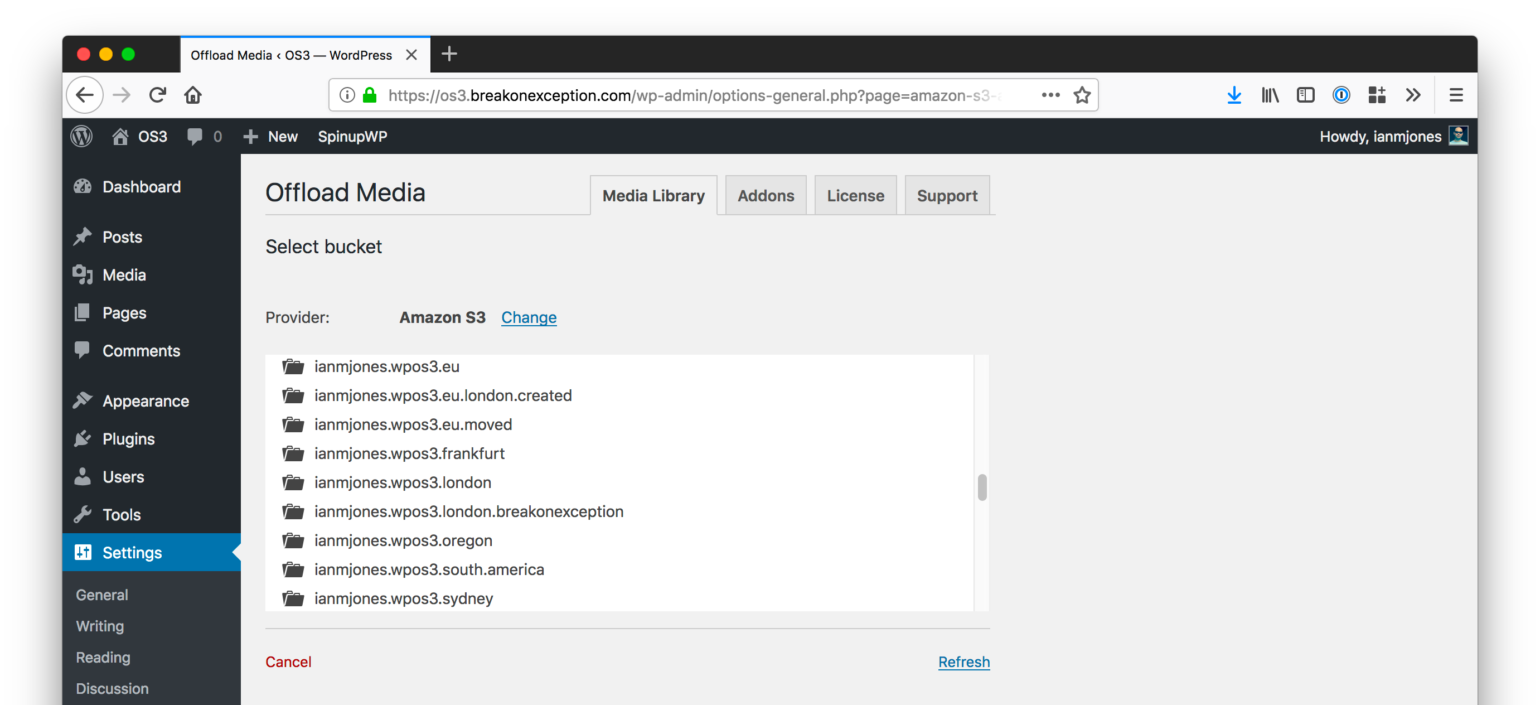Open the page actions three-dots menu
Screen dimensions: 1540x705
tap(1050, 95)
